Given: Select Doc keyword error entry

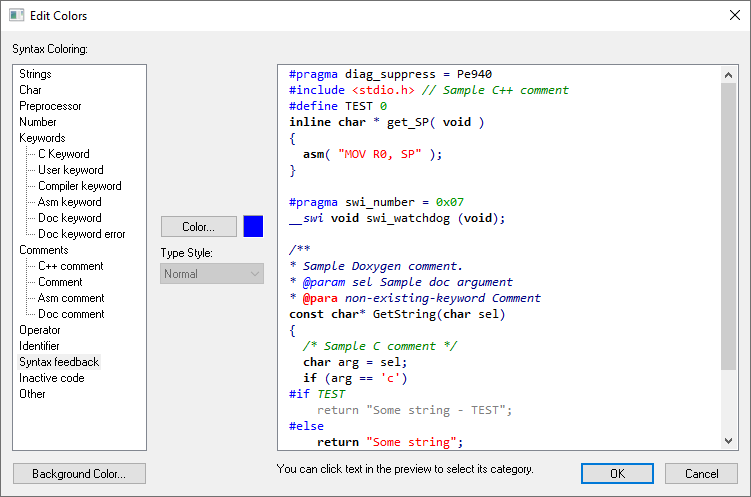Looking at the screenshot, I should tap(81, 234).
